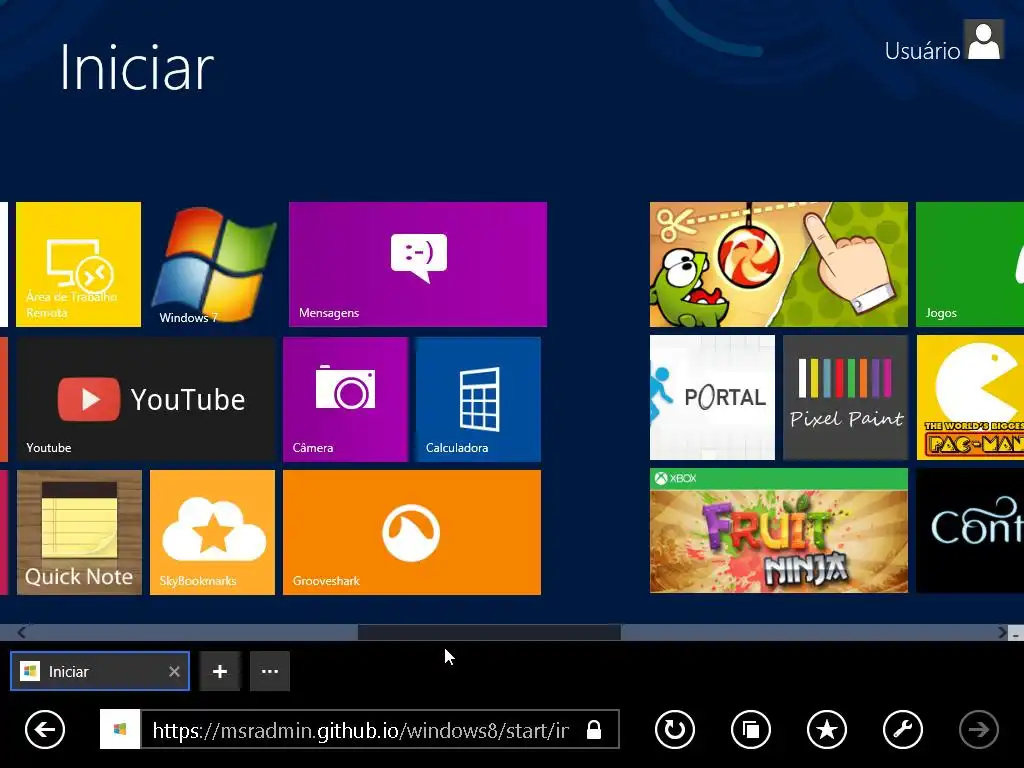Open the Jogos tile
The image size is (1024, 768).
coord(970,264)
